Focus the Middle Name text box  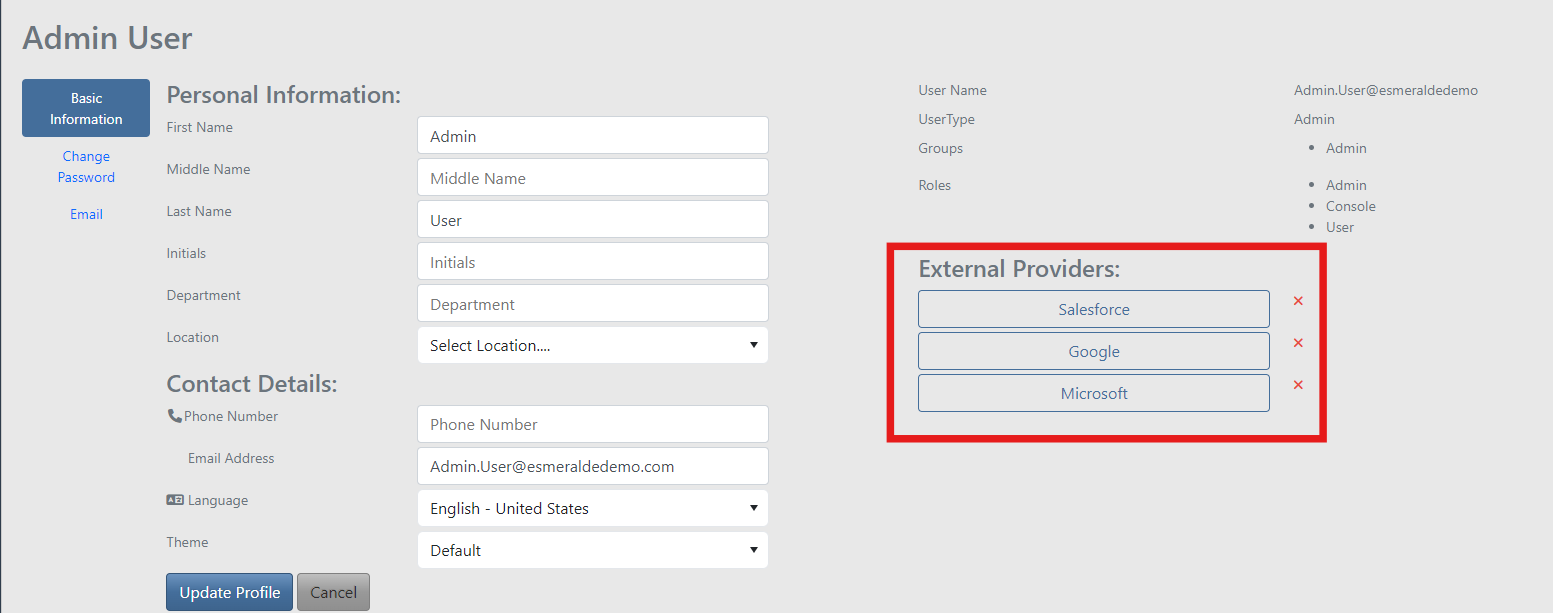coord(592,177)
